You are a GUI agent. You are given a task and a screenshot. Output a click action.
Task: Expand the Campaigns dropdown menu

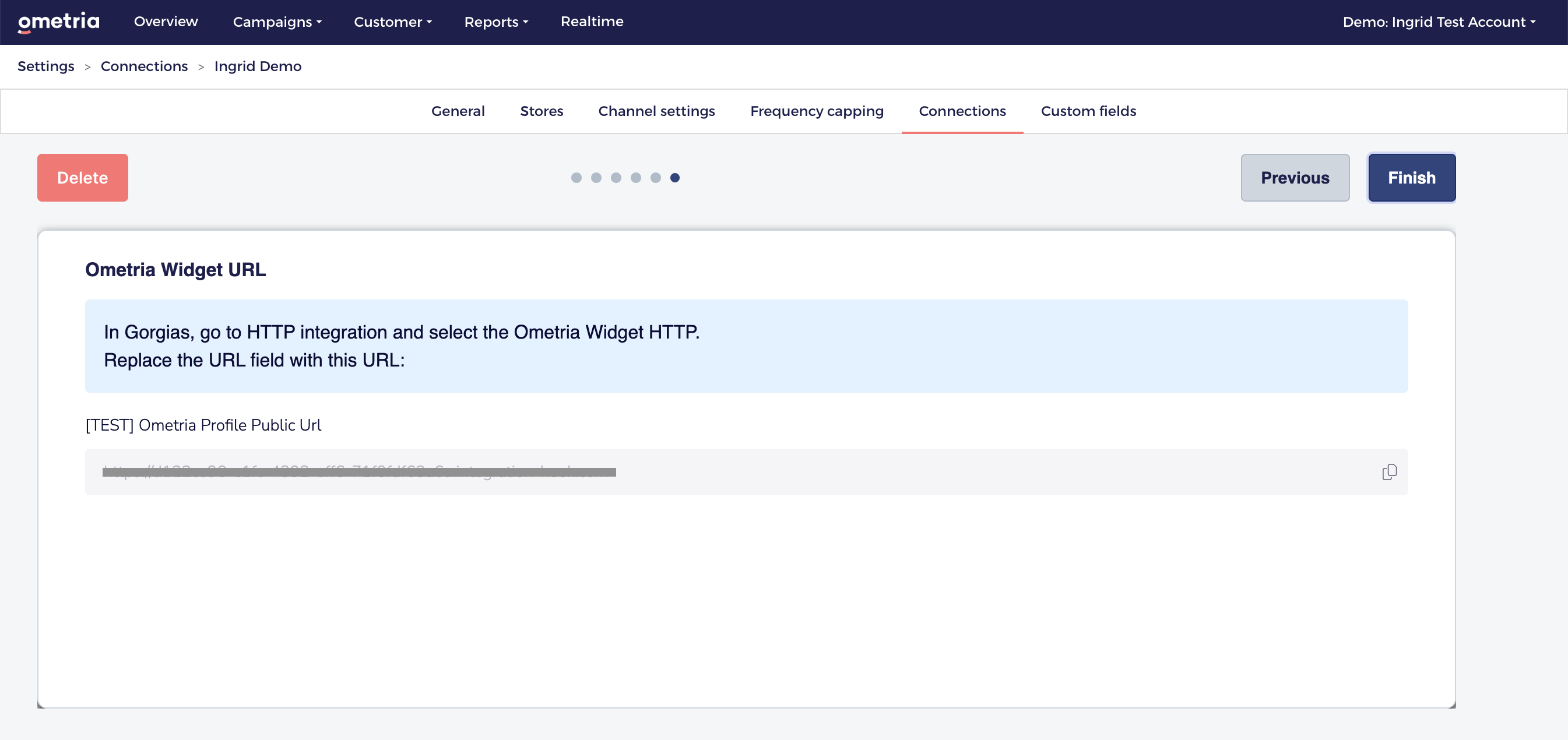coord(277,22)
